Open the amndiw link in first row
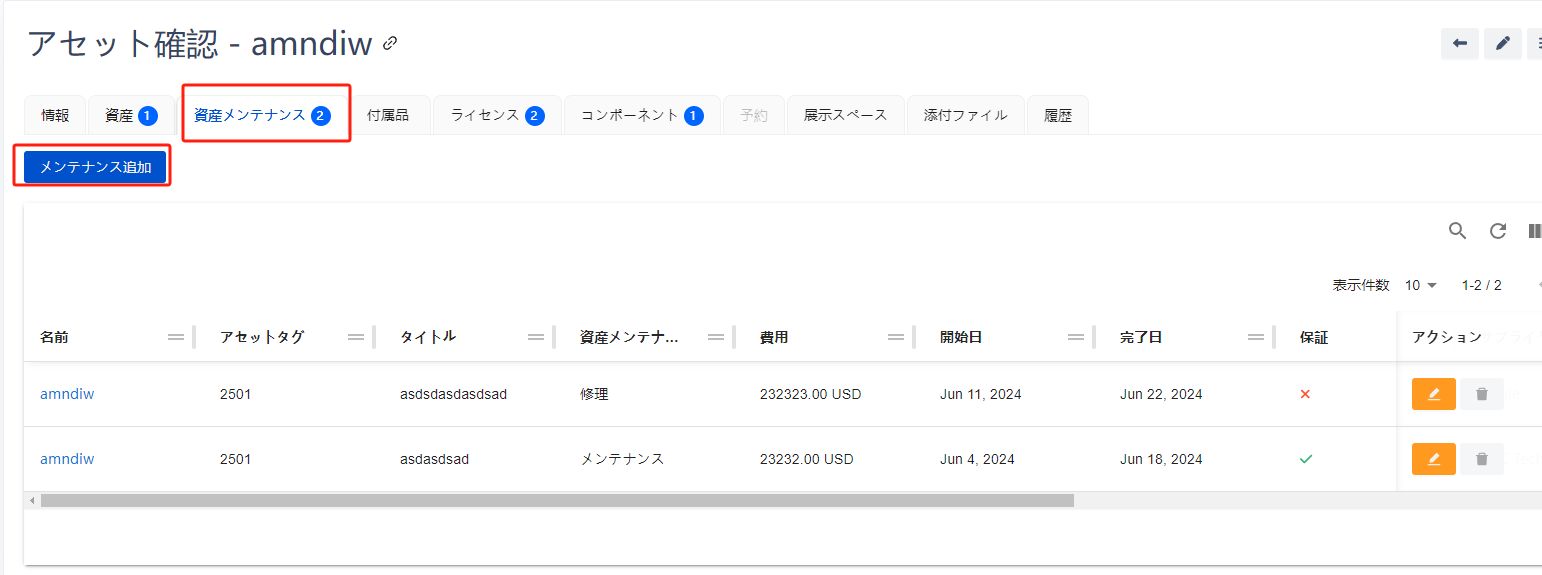The width and height of the screenshot is (1542, 575). pyautogui.click(x=67, y=394)
